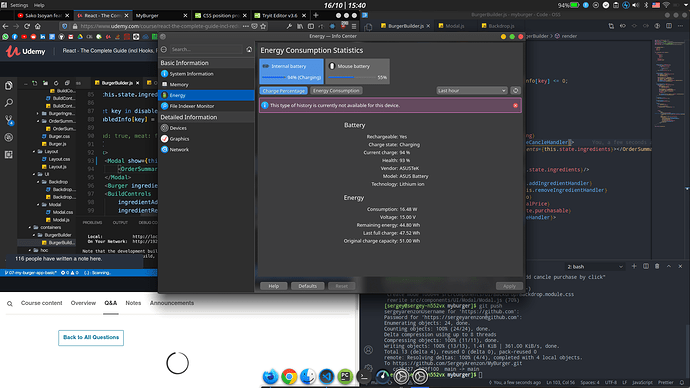
Task: Open Layout.js file in explorer
Action: coord(55,167)
